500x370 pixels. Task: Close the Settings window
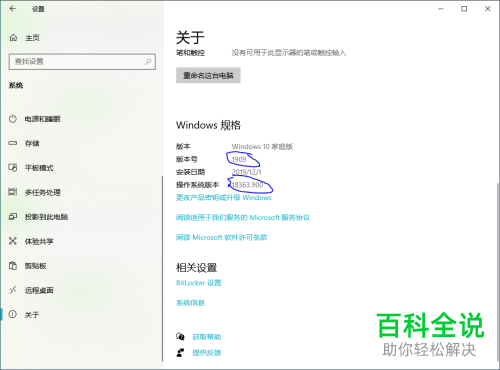pos(487,9)
